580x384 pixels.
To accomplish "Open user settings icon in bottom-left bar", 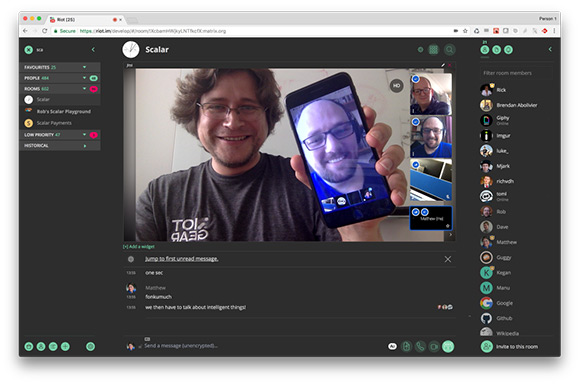I will pyautogui.click(x=91, y=346).
